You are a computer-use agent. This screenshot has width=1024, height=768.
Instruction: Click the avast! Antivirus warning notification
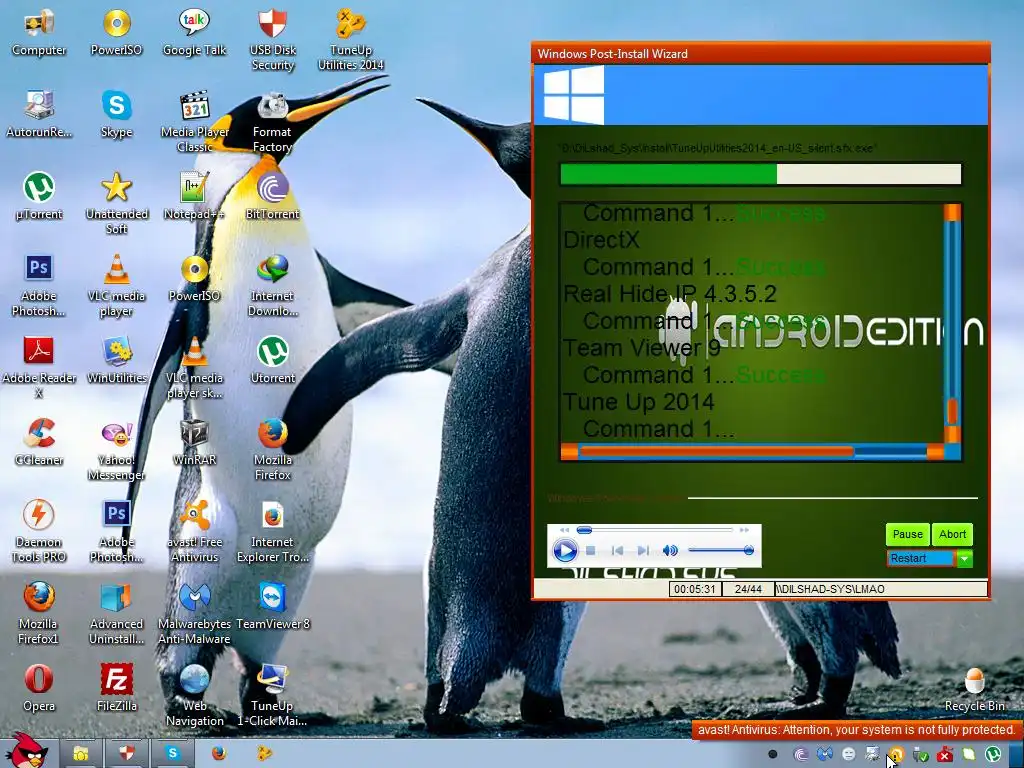click(856, 729)
